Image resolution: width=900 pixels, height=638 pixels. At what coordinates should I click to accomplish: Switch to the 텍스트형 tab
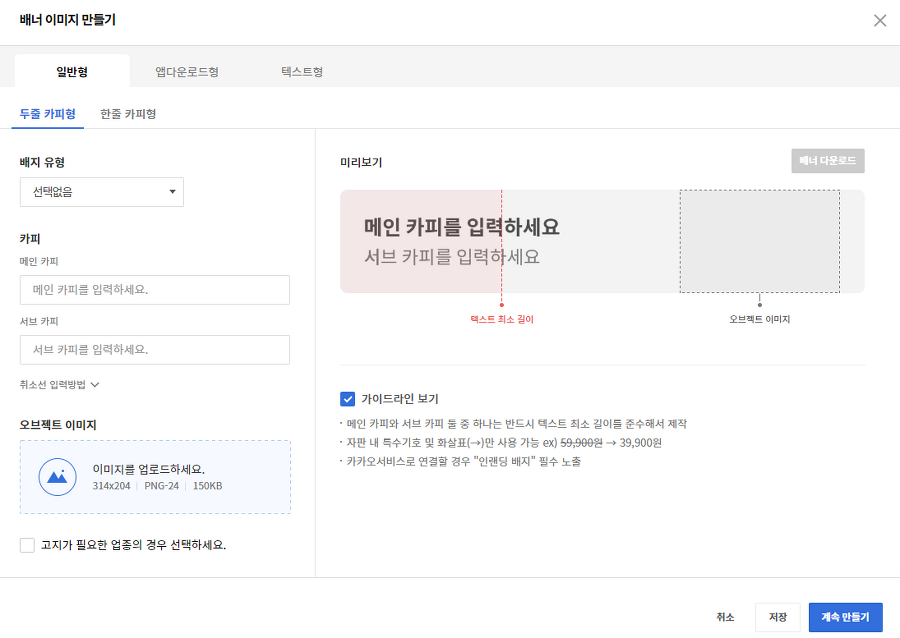coord(302,72)
